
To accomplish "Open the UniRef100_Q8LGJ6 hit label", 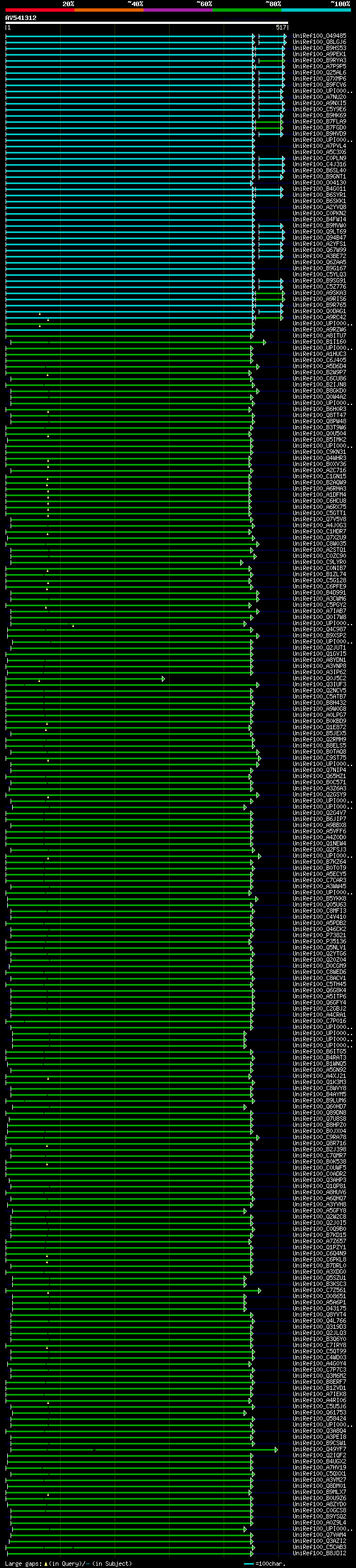I will click(319, 42).
